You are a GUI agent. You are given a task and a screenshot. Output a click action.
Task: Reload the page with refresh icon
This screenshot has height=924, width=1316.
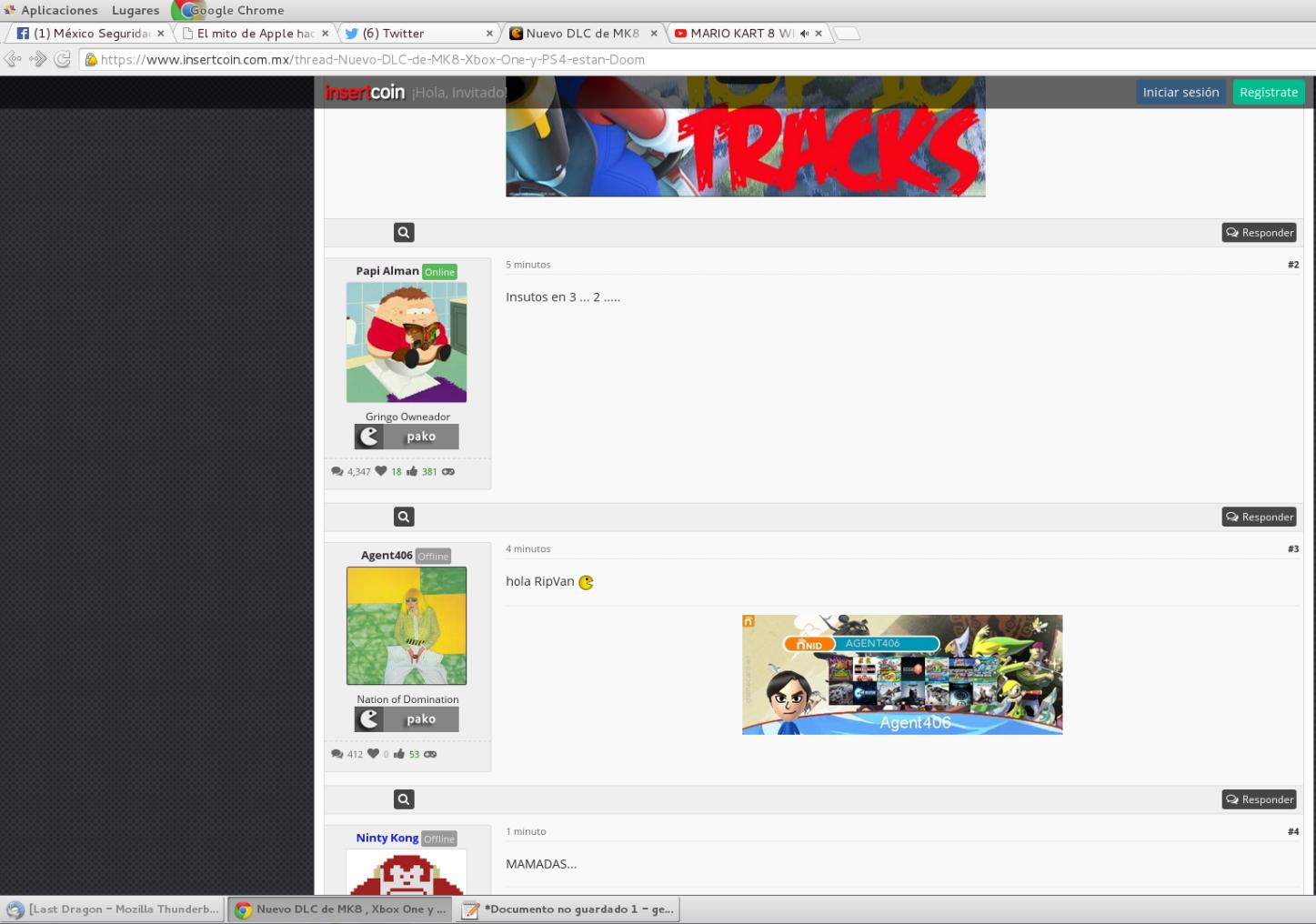tap(62, 59)
